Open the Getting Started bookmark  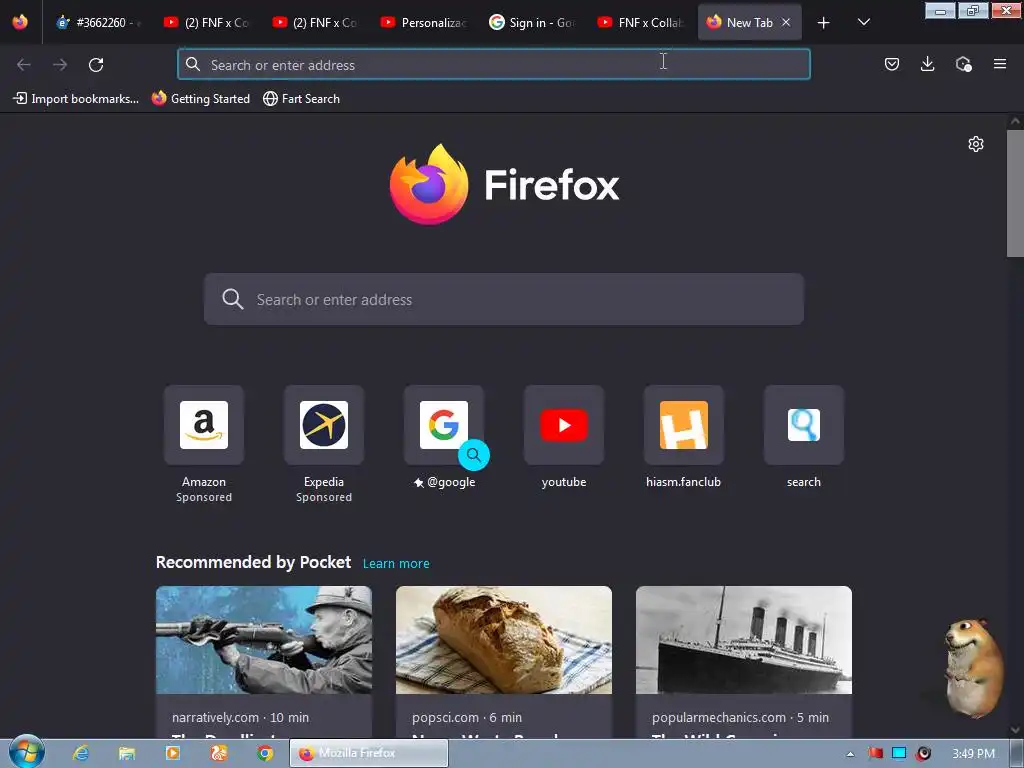coord(200,99)
